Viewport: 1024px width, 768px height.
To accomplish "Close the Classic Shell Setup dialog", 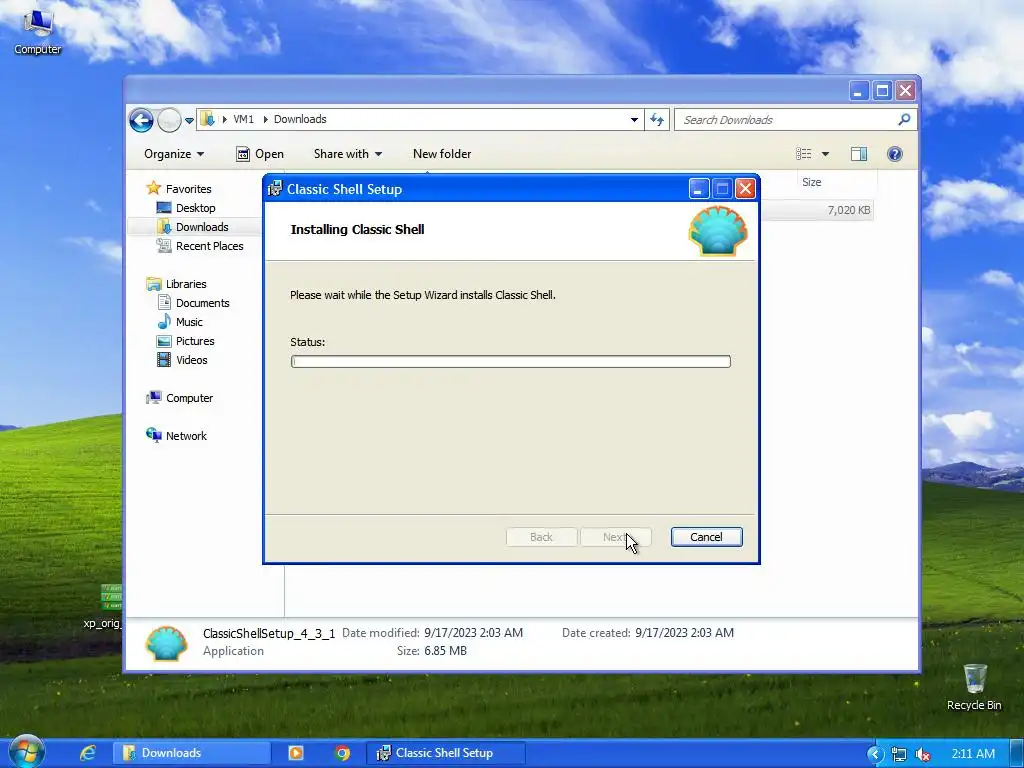I will click(x=745, y=189).
